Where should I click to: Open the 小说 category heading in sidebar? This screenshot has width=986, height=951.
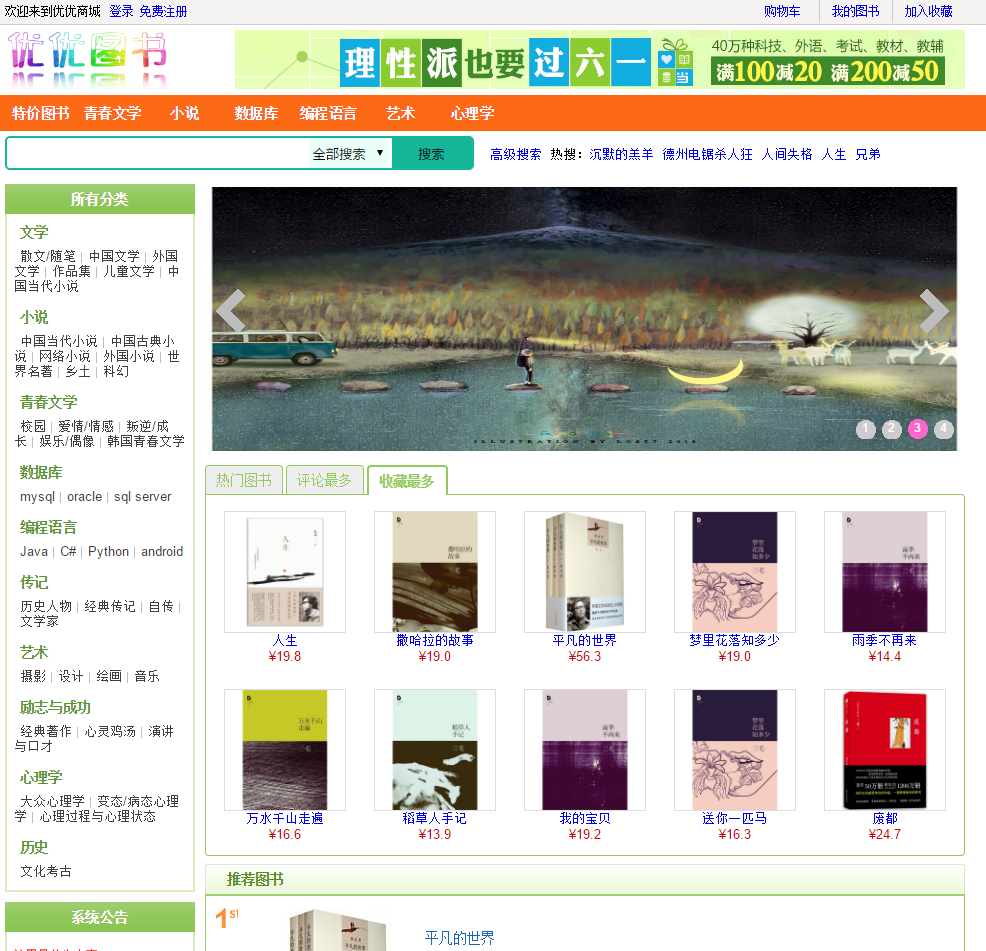click(34, 317)
